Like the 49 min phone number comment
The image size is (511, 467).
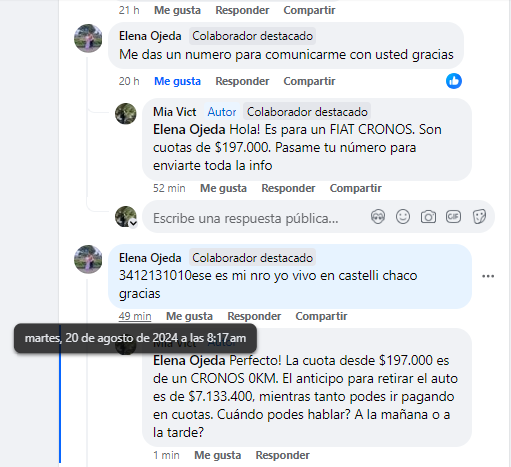coord(189,316)
